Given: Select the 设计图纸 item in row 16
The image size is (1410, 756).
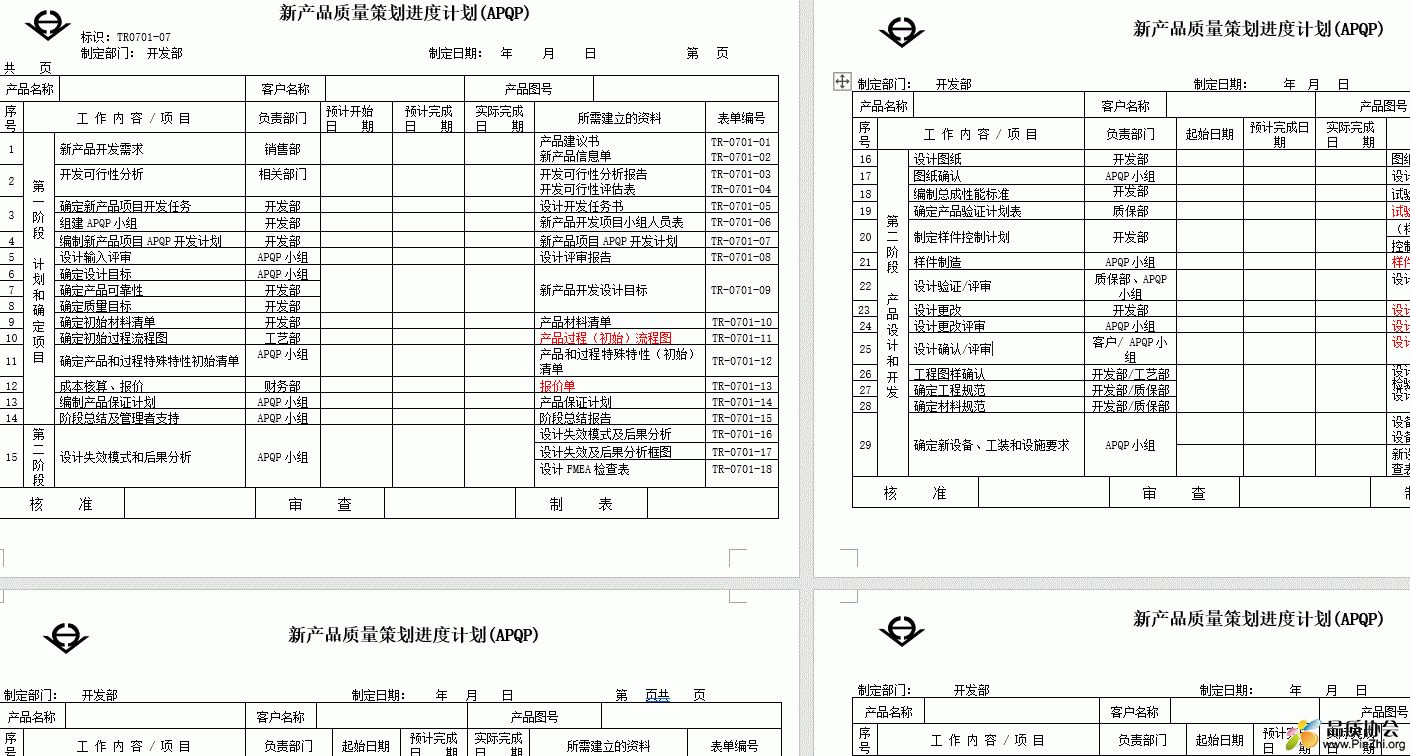Looking at the screenshot, I should pyautogui.click(x=937, y=159).
